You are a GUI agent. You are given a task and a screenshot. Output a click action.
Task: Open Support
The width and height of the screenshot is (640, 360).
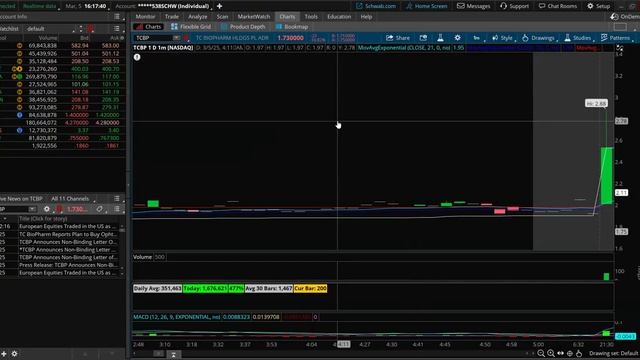[x=514, y=6]
